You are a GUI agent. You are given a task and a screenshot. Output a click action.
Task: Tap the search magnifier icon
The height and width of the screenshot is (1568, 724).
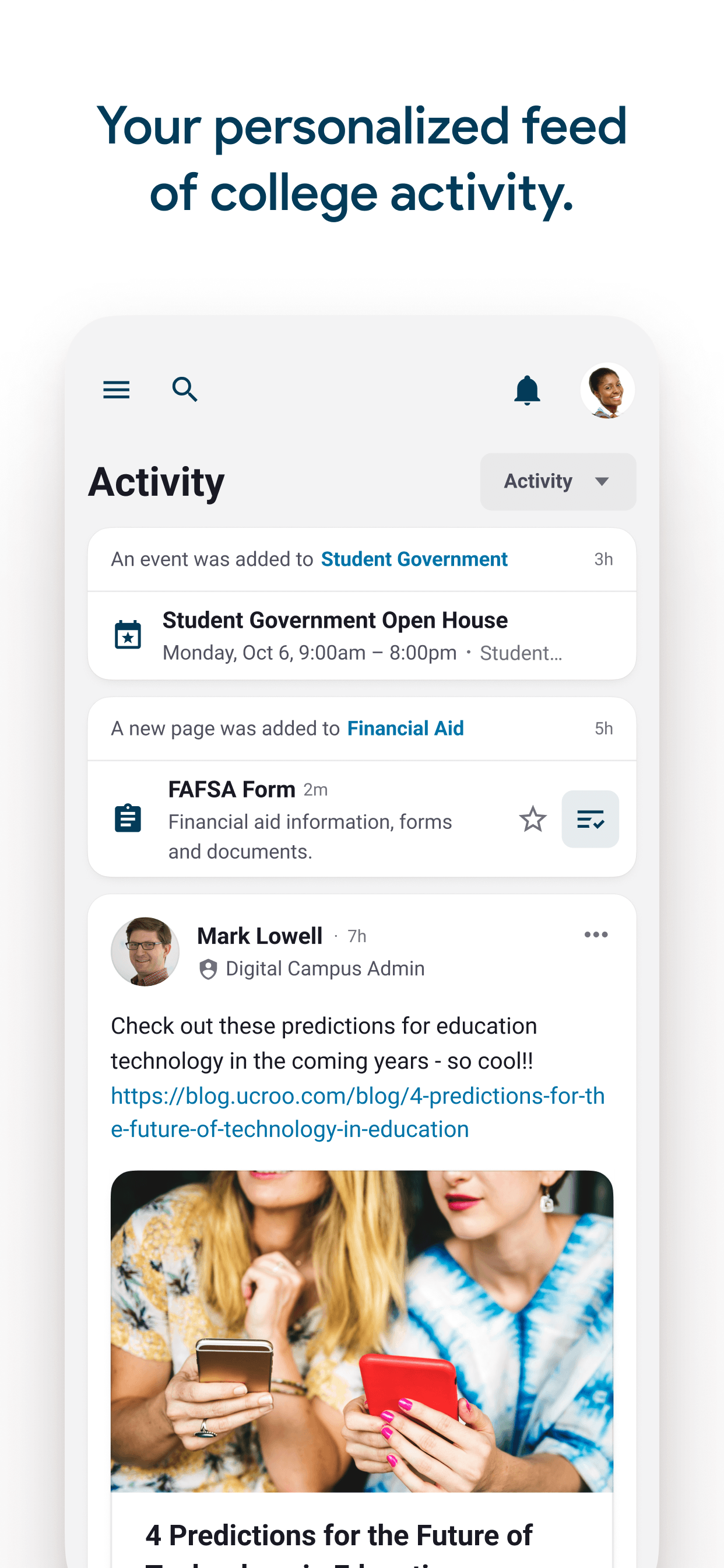[x=185, y=390]
